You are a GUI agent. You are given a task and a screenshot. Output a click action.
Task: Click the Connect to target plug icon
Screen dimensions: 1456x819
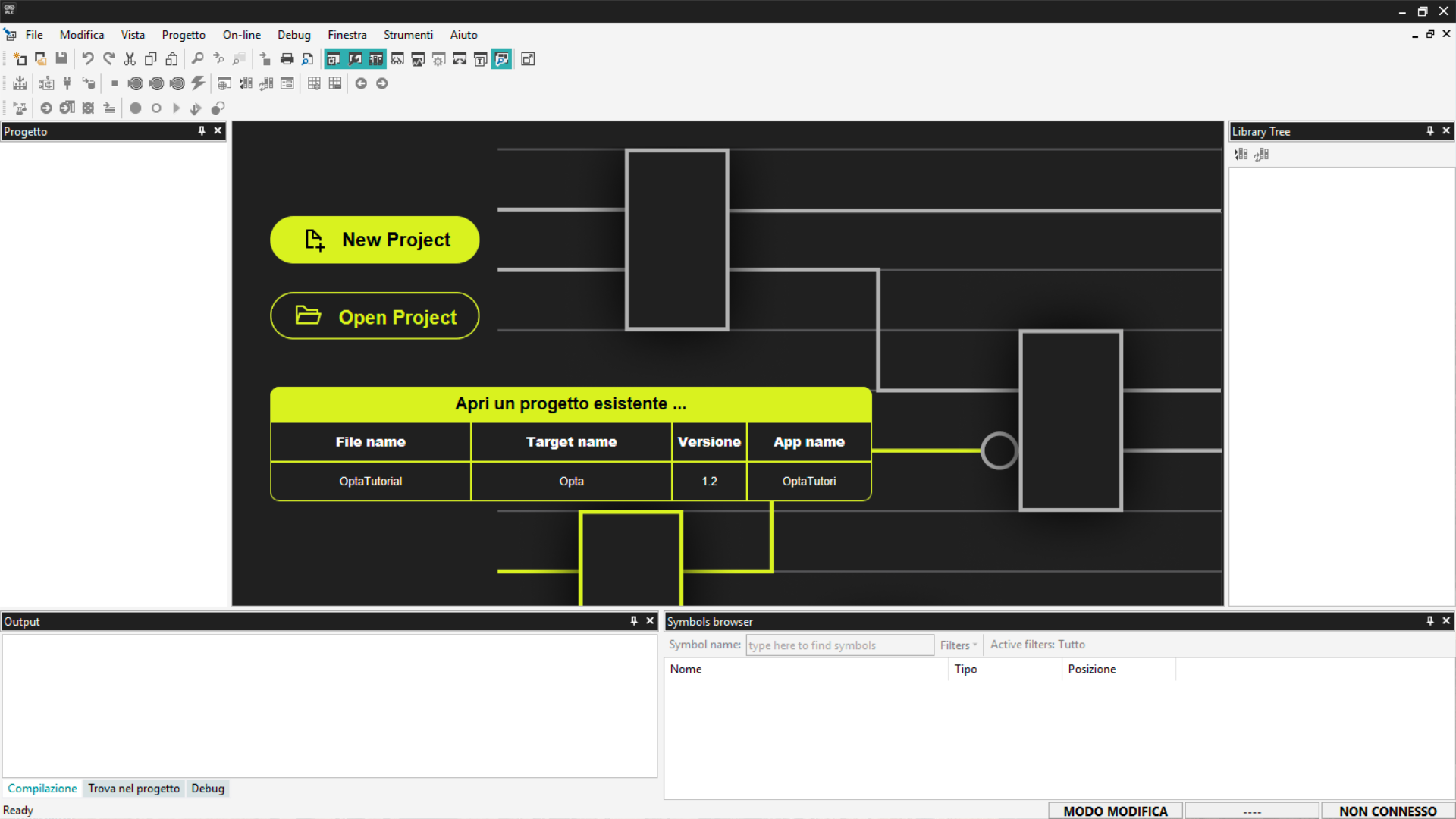coord(67,83)
